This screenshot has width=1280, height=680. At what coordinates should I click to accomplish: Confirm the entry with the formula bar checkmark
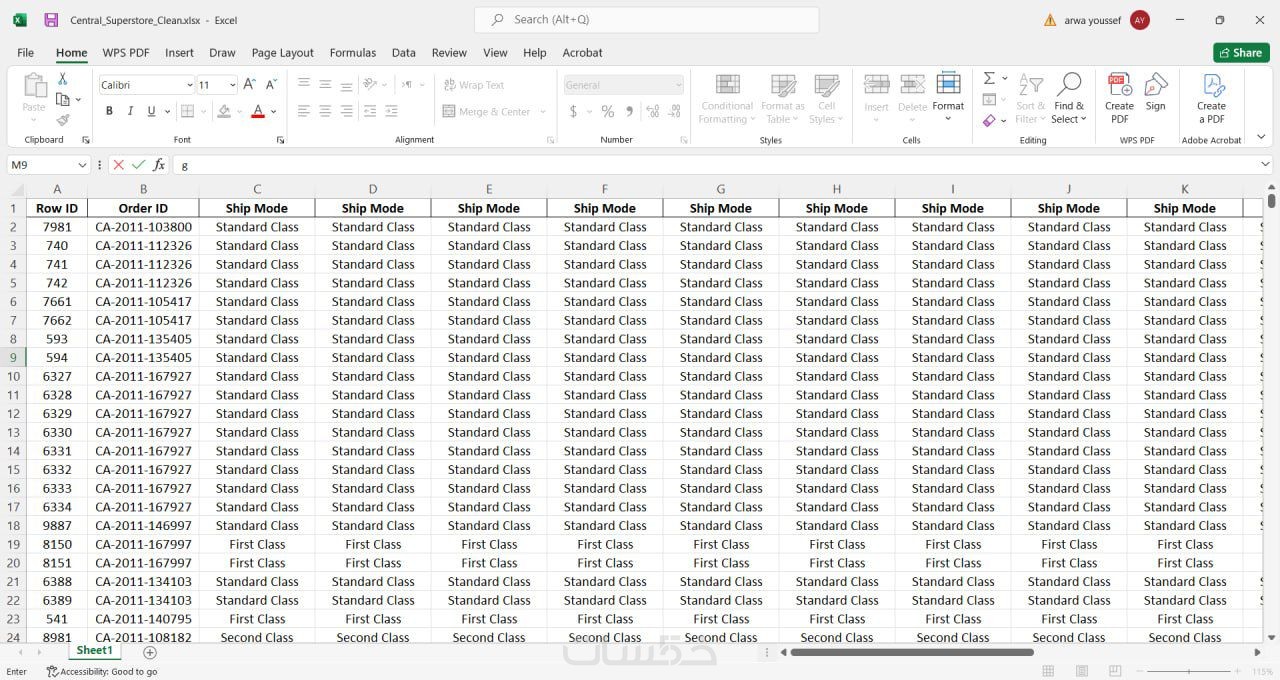click(139, 165)
